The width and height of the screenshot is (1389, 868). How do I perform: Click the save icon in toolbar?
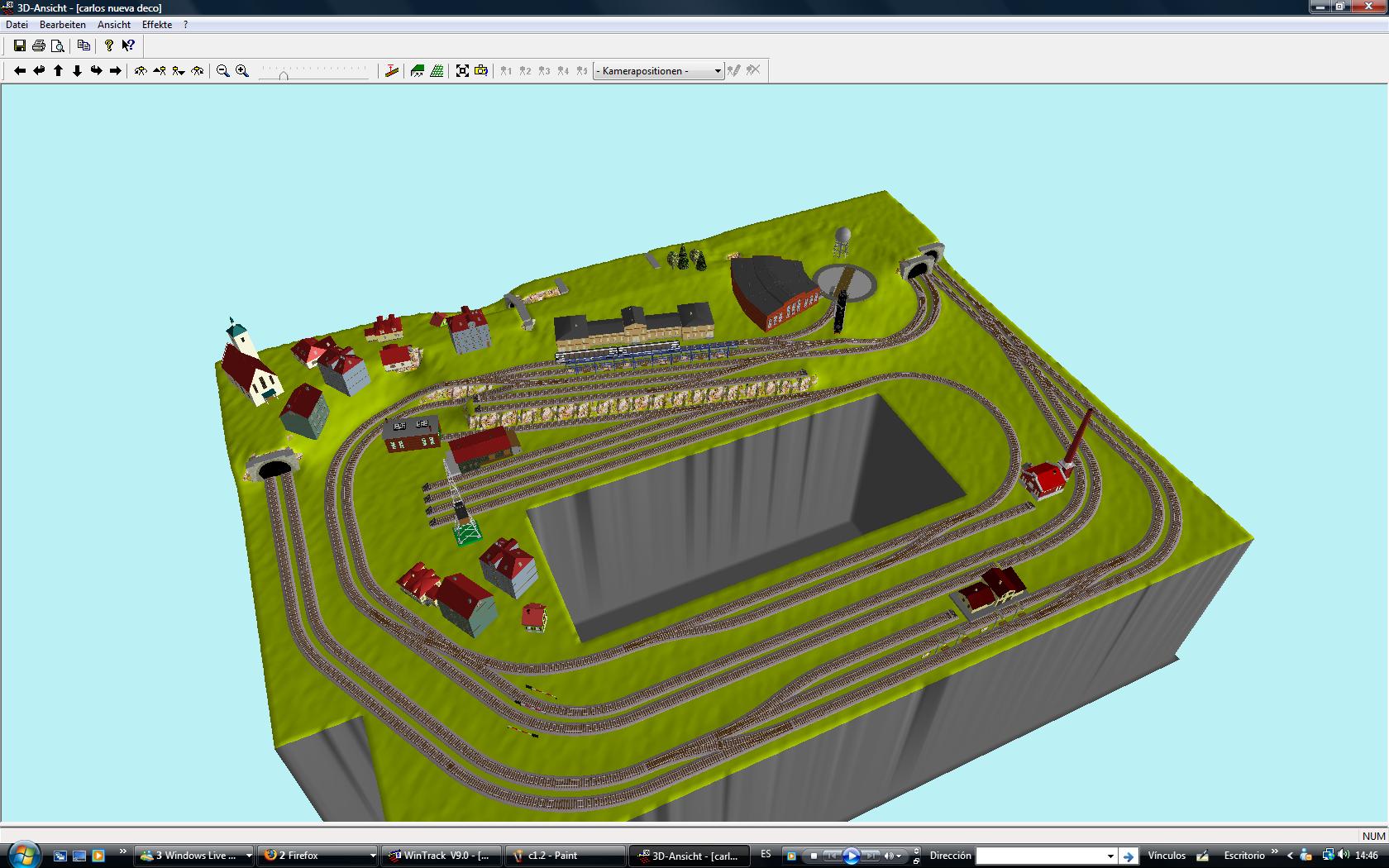click(x=20, y=45)
